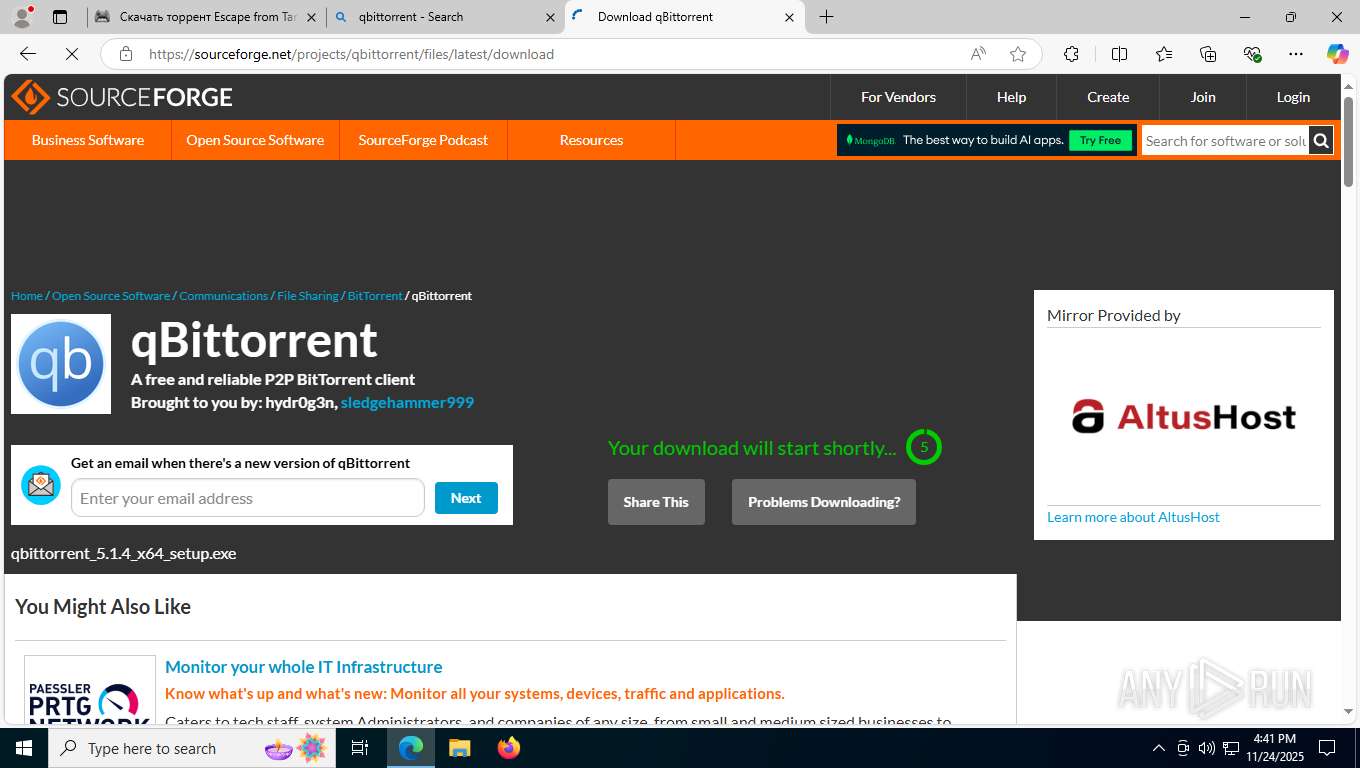The image size is (1360, 768).
Task: Click the email address input field
Action: point(248,498)
